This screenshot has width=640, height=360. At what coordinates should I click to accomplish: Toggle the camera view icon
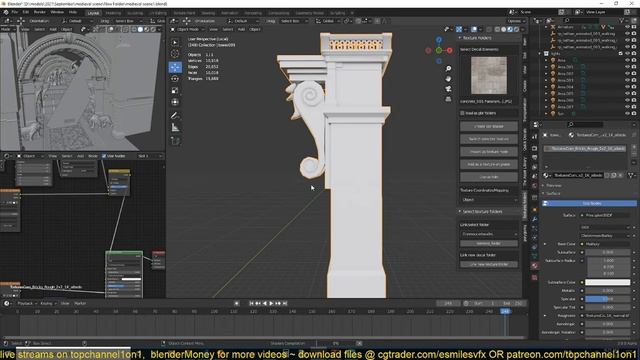[448, 89]
